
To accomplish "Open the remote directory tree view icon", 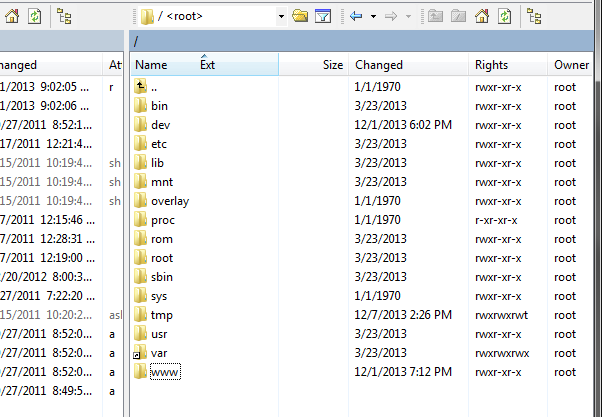I will click(533, 17).
